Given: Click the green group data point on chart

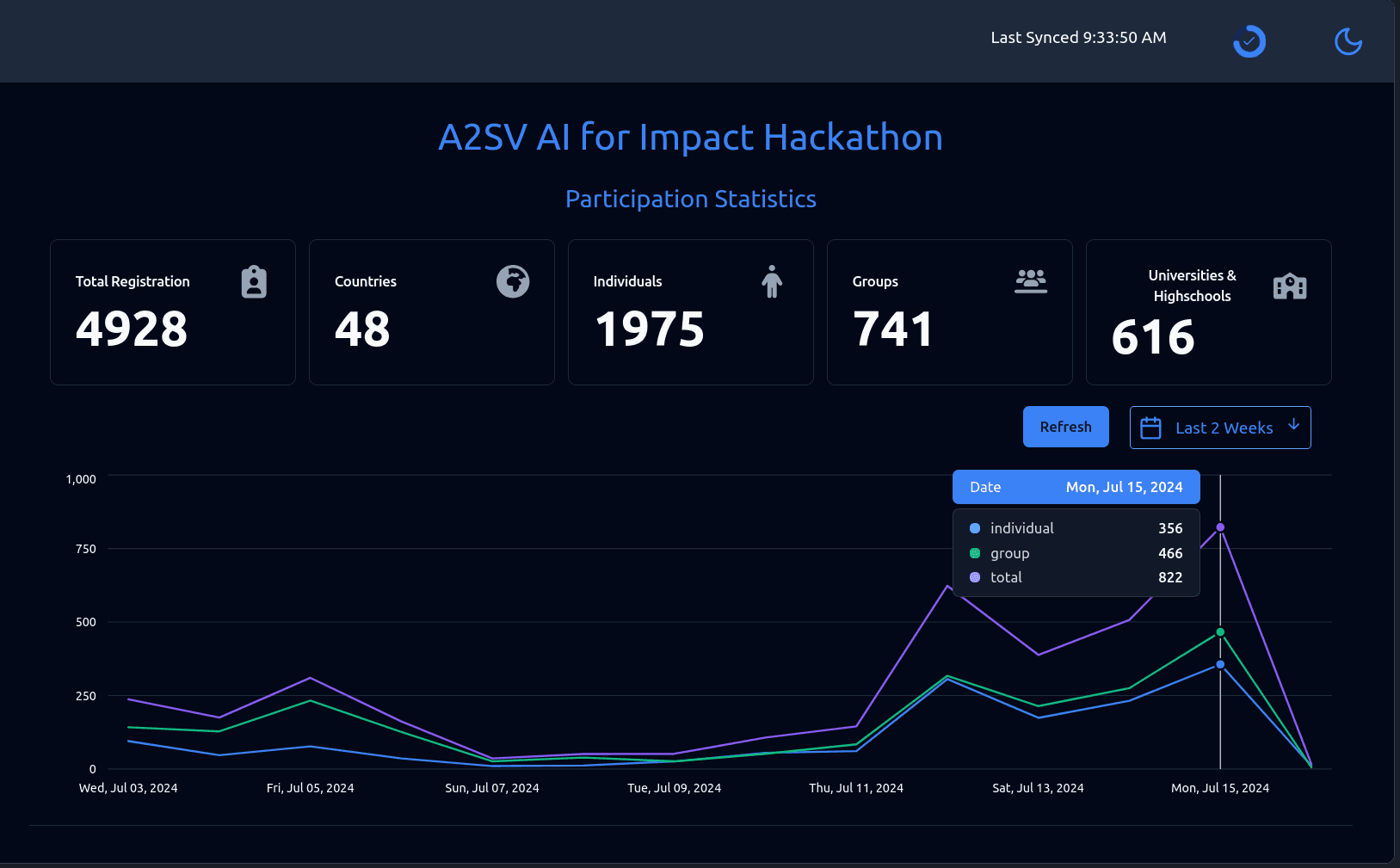Looking at the screenshot, I should pyautogui.click(x=1220, y=632).
